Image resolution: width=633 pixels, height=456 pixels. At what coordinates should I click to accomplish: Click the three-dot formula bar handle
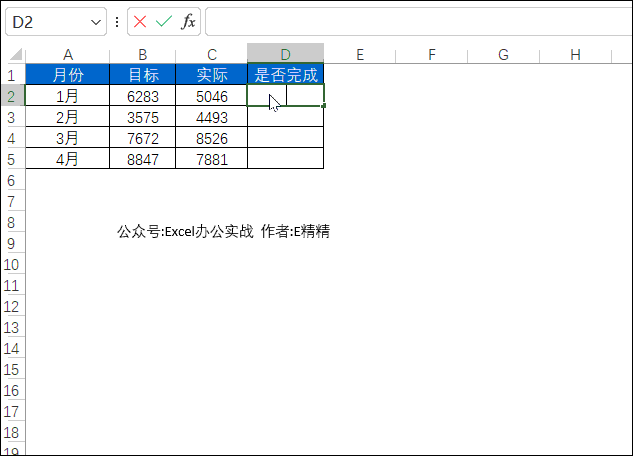[x=117, y=22]
